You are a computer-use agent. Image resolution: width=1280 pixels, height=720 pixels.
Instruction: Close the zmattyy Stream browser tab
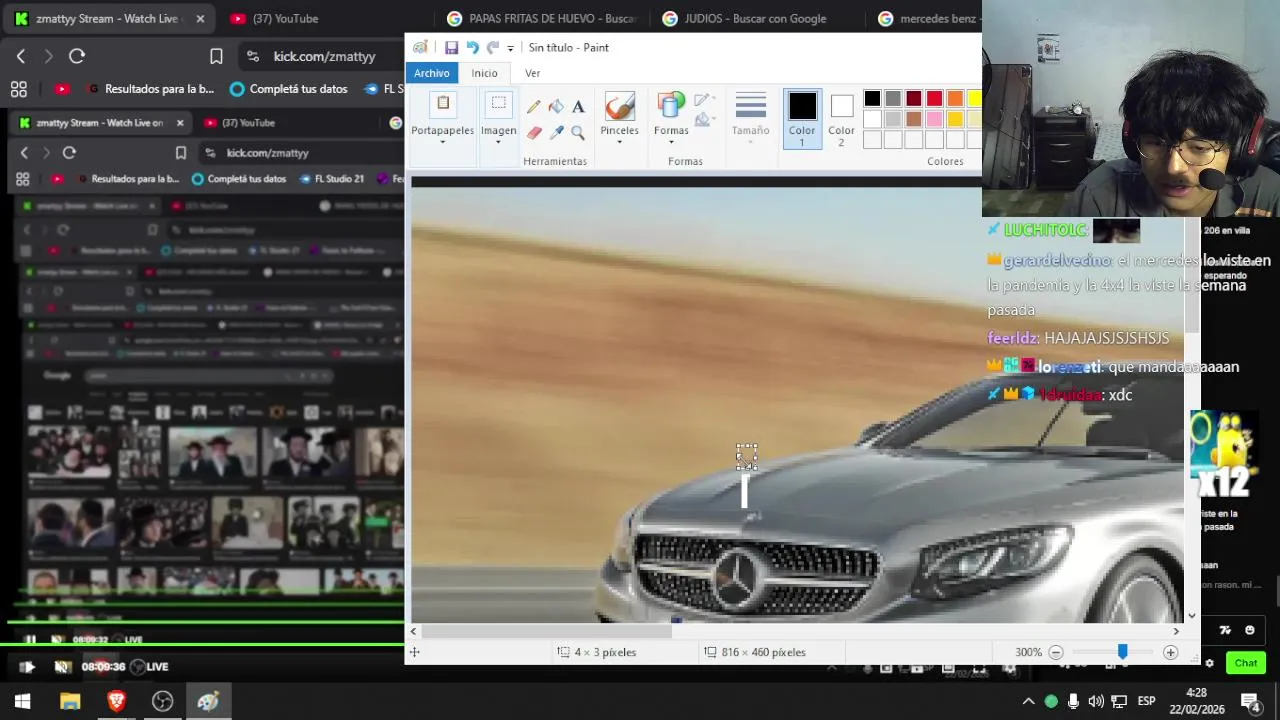pyautogui.click(x=200, y=19)
